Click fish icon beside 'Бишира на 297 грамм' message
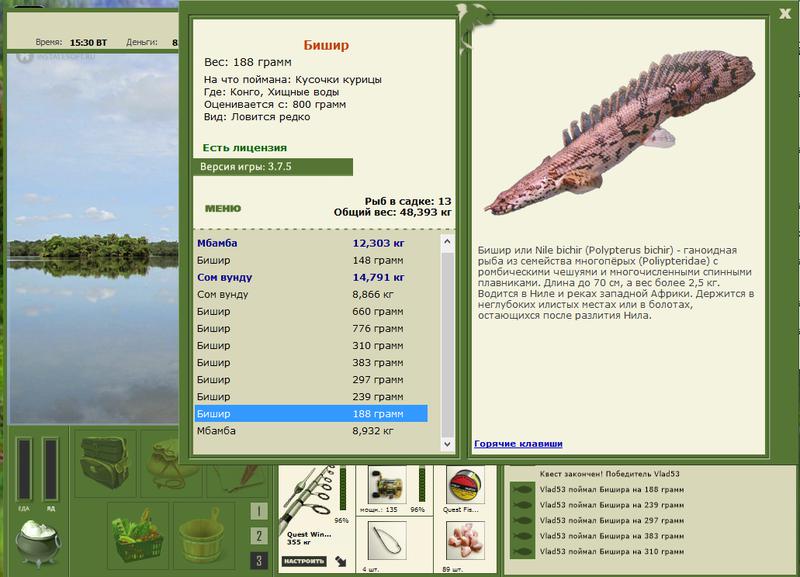 tap(521, 520)
